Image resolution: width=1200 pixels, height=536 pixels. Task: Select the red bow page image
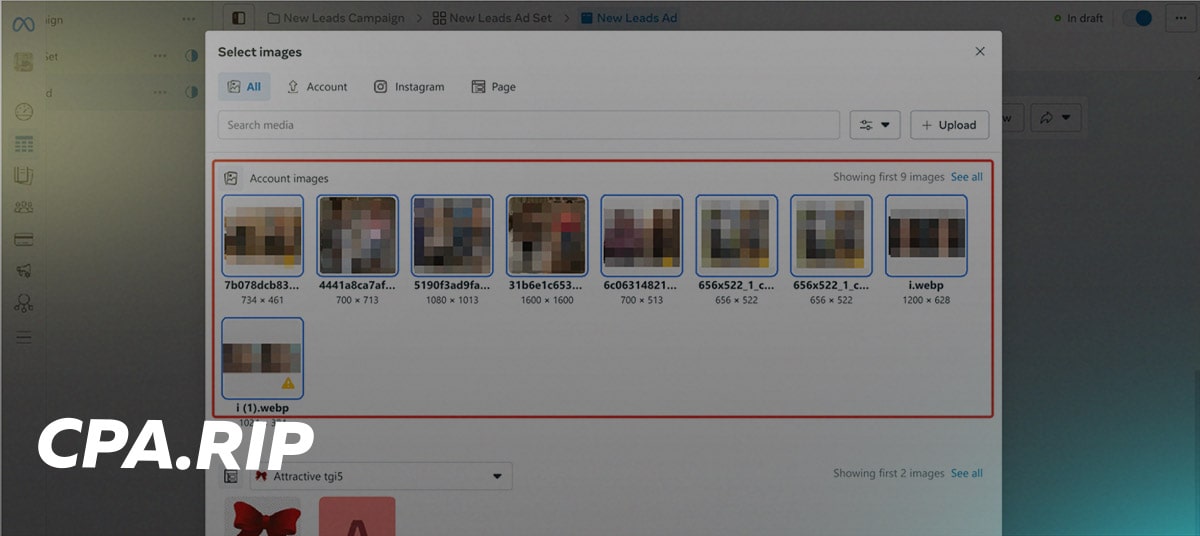[265, 518]
